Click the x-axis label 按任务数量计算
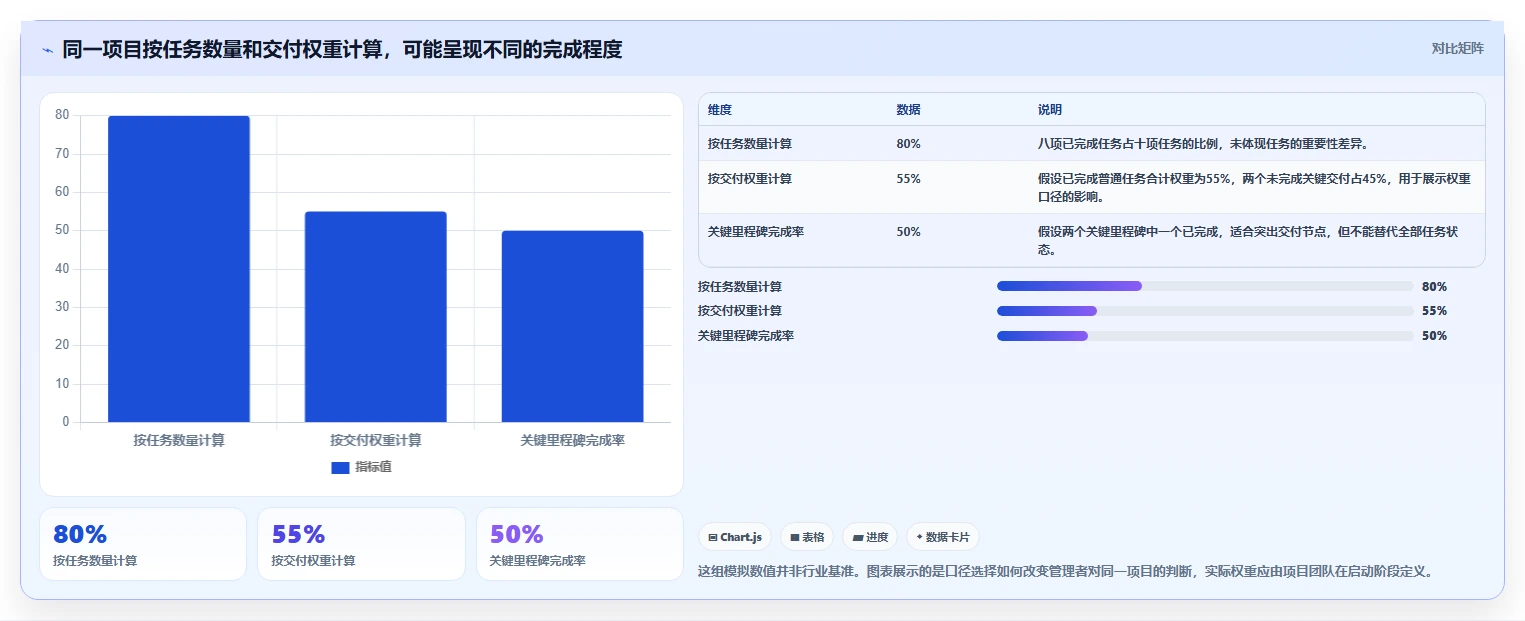The image size is (1525, 621). click(179, 440)
